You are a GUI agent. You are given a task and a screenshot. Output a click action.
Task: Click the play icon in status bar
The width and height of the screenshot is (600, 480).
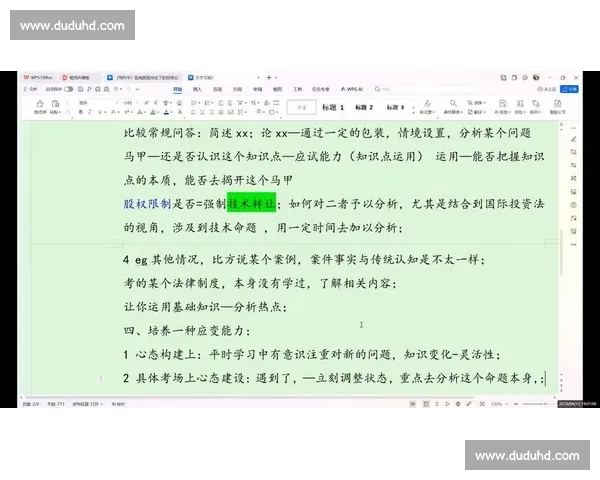coord(447,404)
